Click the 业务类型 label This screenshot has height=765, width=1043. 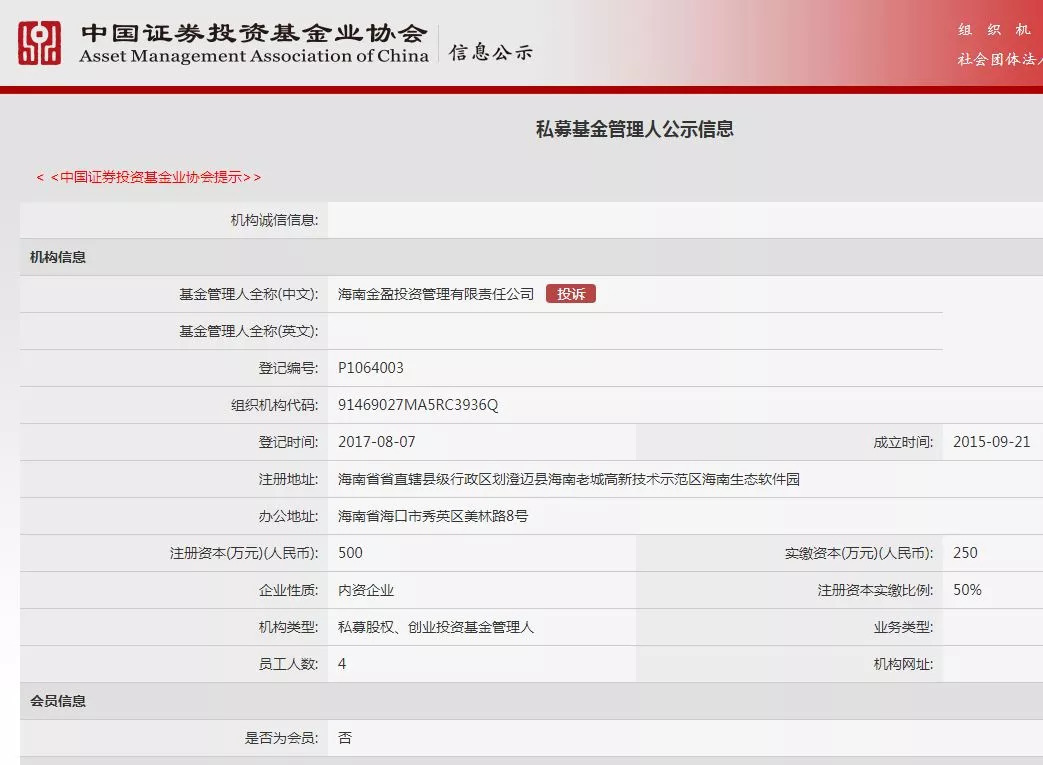903,627
